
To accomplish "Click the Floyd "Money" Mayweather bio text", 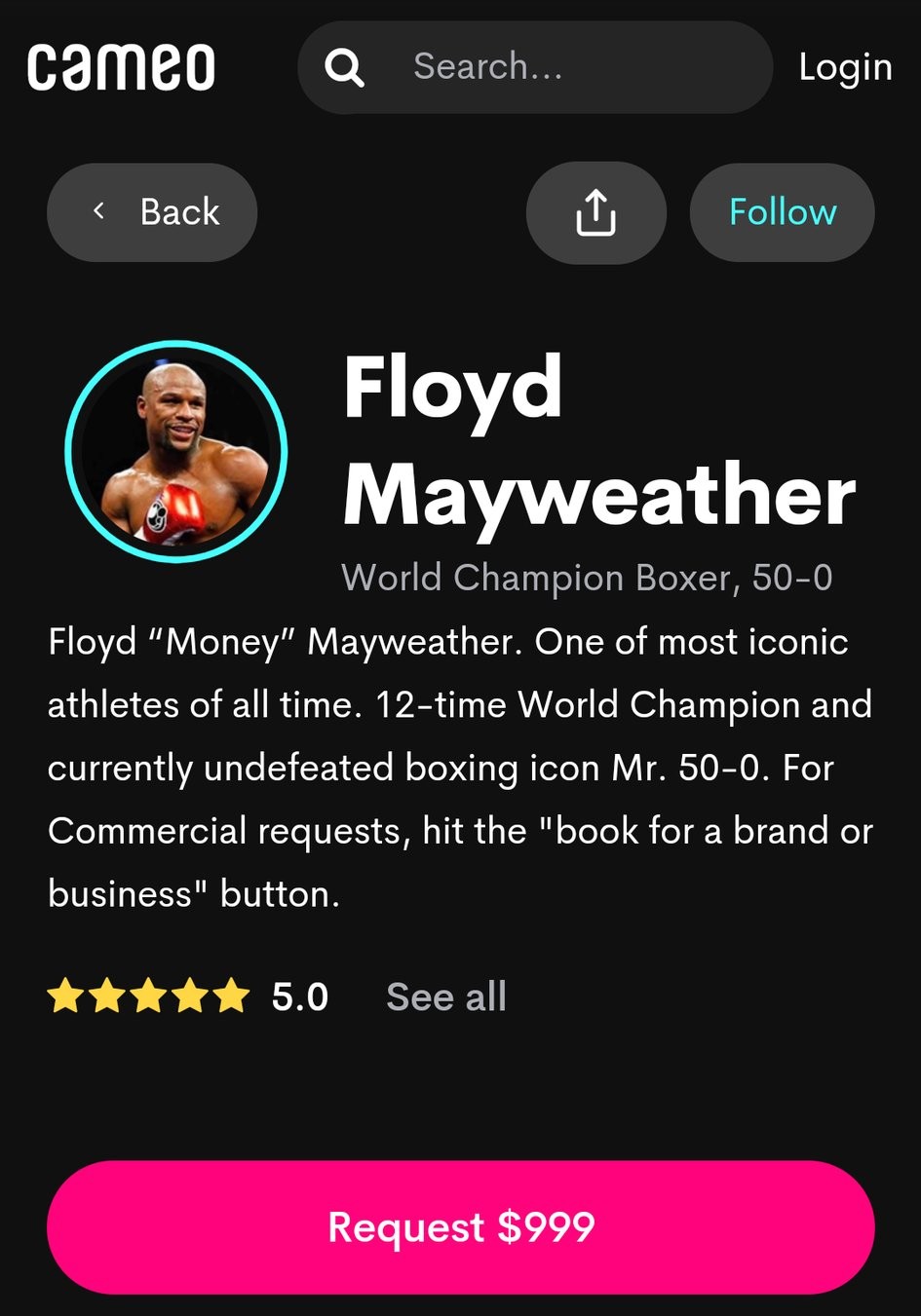I will tap(460, 768).
